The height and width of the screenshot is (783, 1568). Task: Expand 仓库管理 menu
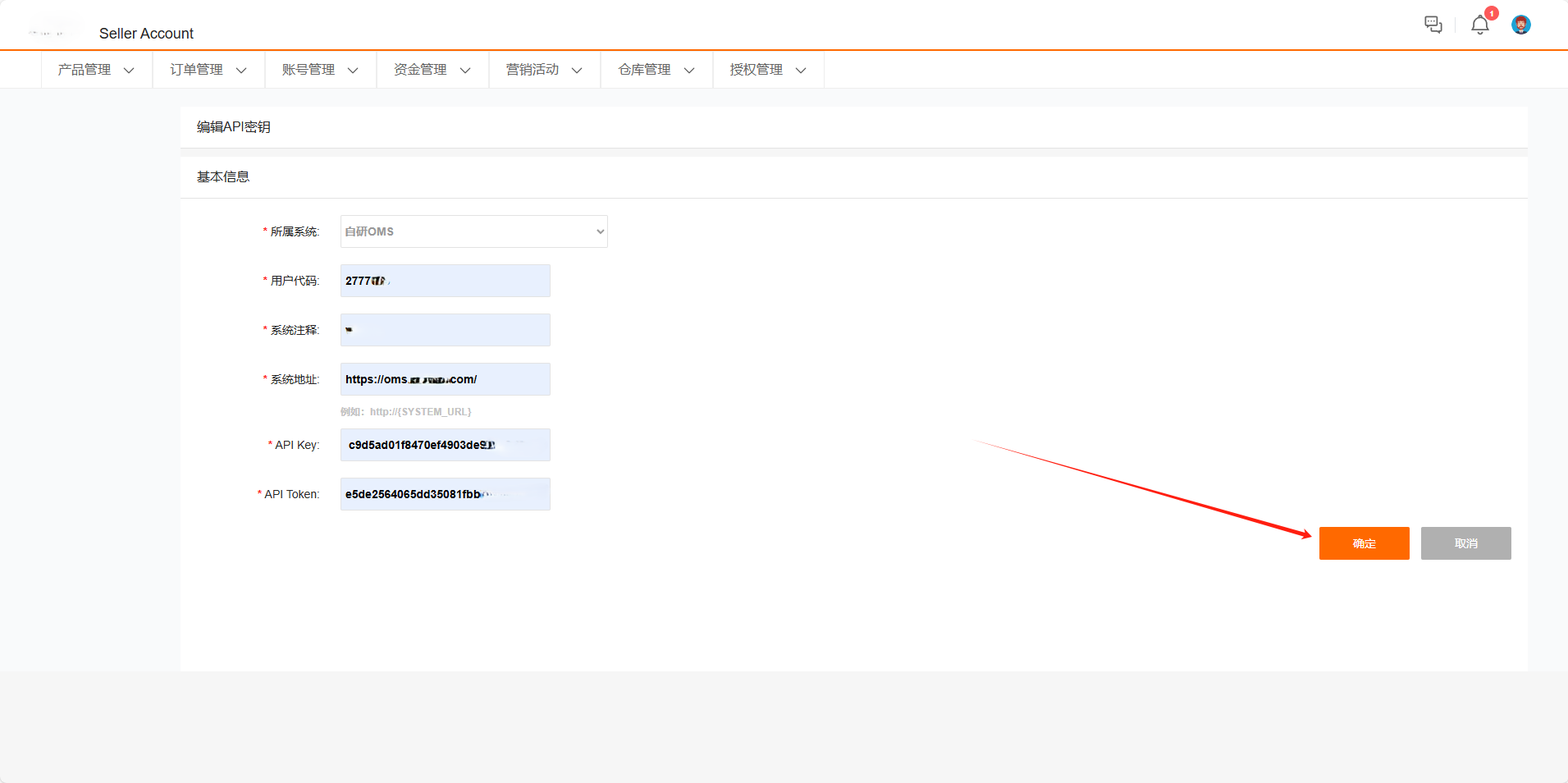[656, 70]
